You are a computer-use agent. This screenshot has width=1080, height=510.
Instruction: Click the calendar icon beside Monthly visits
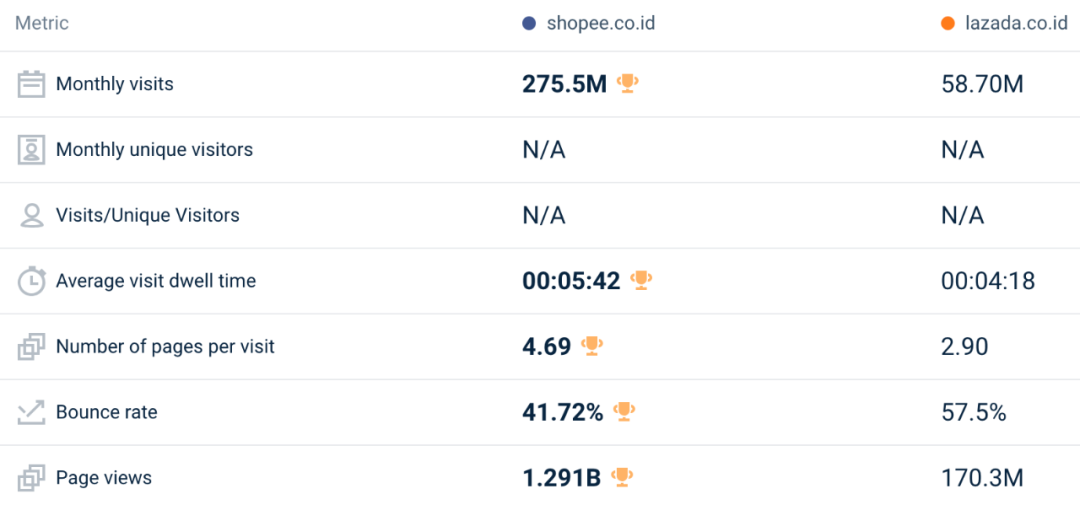[x=32, y=84]
